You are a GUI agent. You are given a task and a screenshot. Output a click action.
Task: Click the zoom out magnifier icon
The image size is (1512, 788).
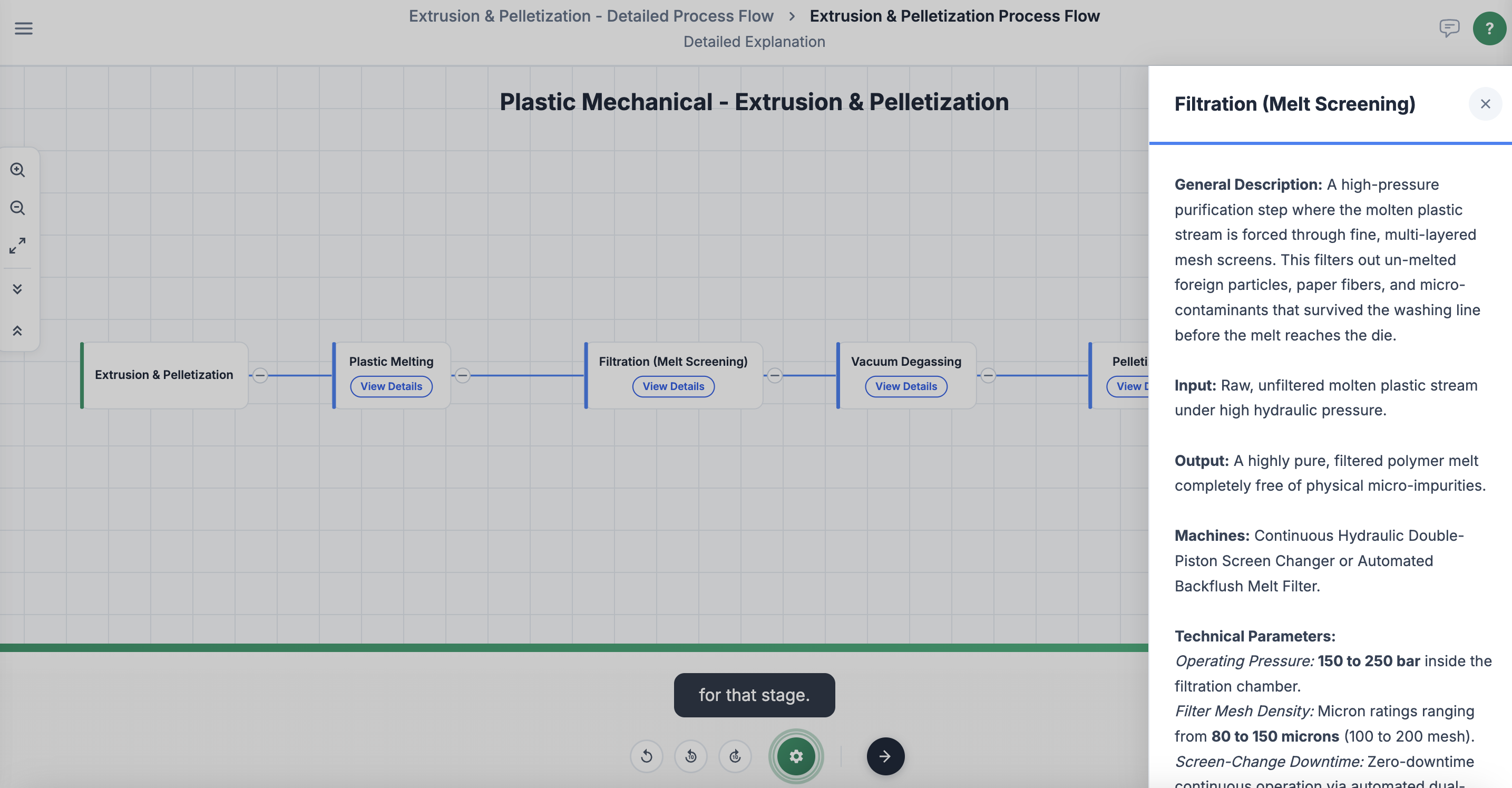(x=17, y=208)
